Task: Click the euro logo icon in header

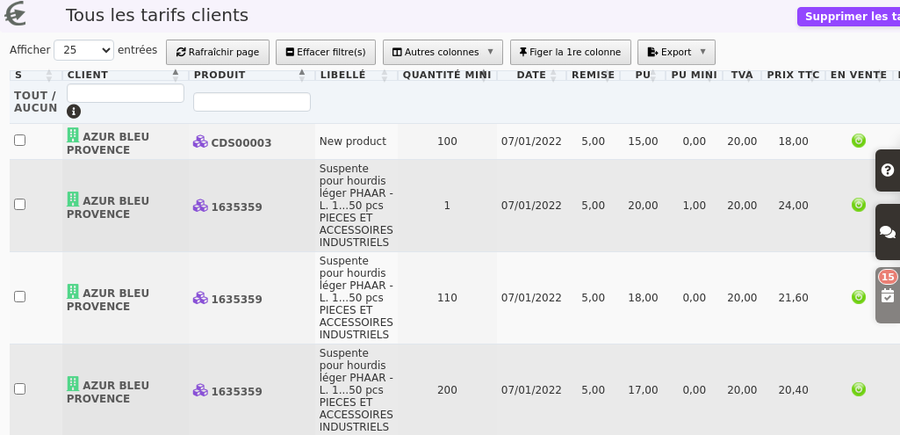Action: [15, 14]
